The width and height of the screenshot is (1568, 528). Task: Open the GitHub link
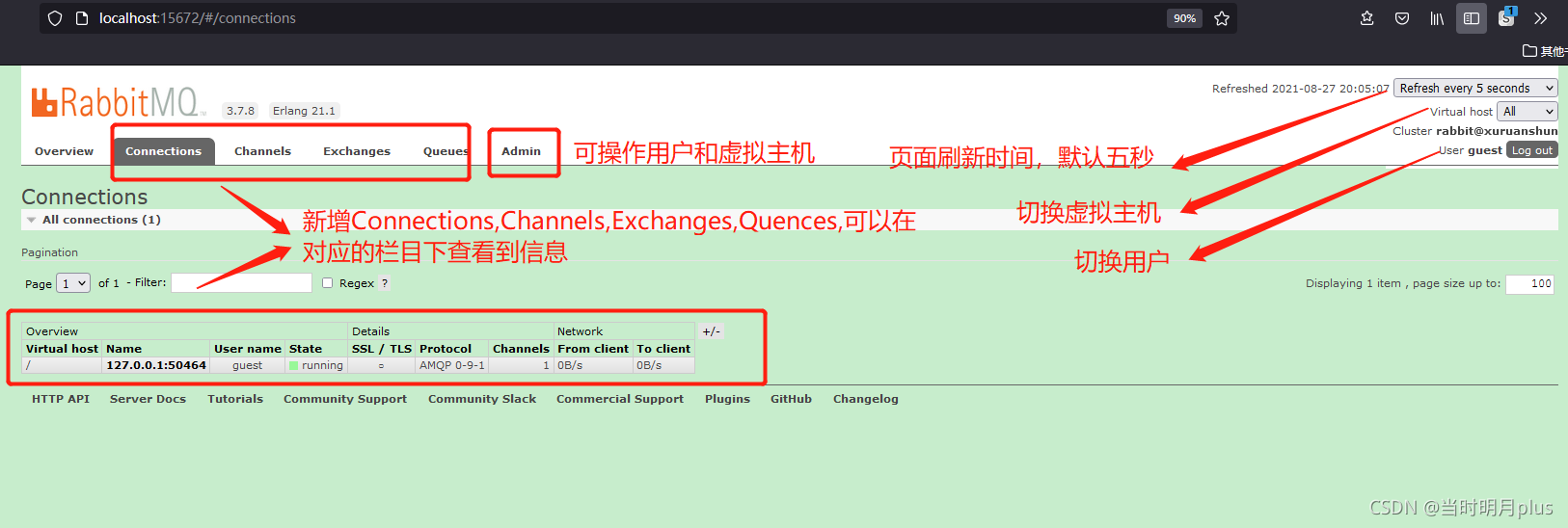click(x=791, y=399)
